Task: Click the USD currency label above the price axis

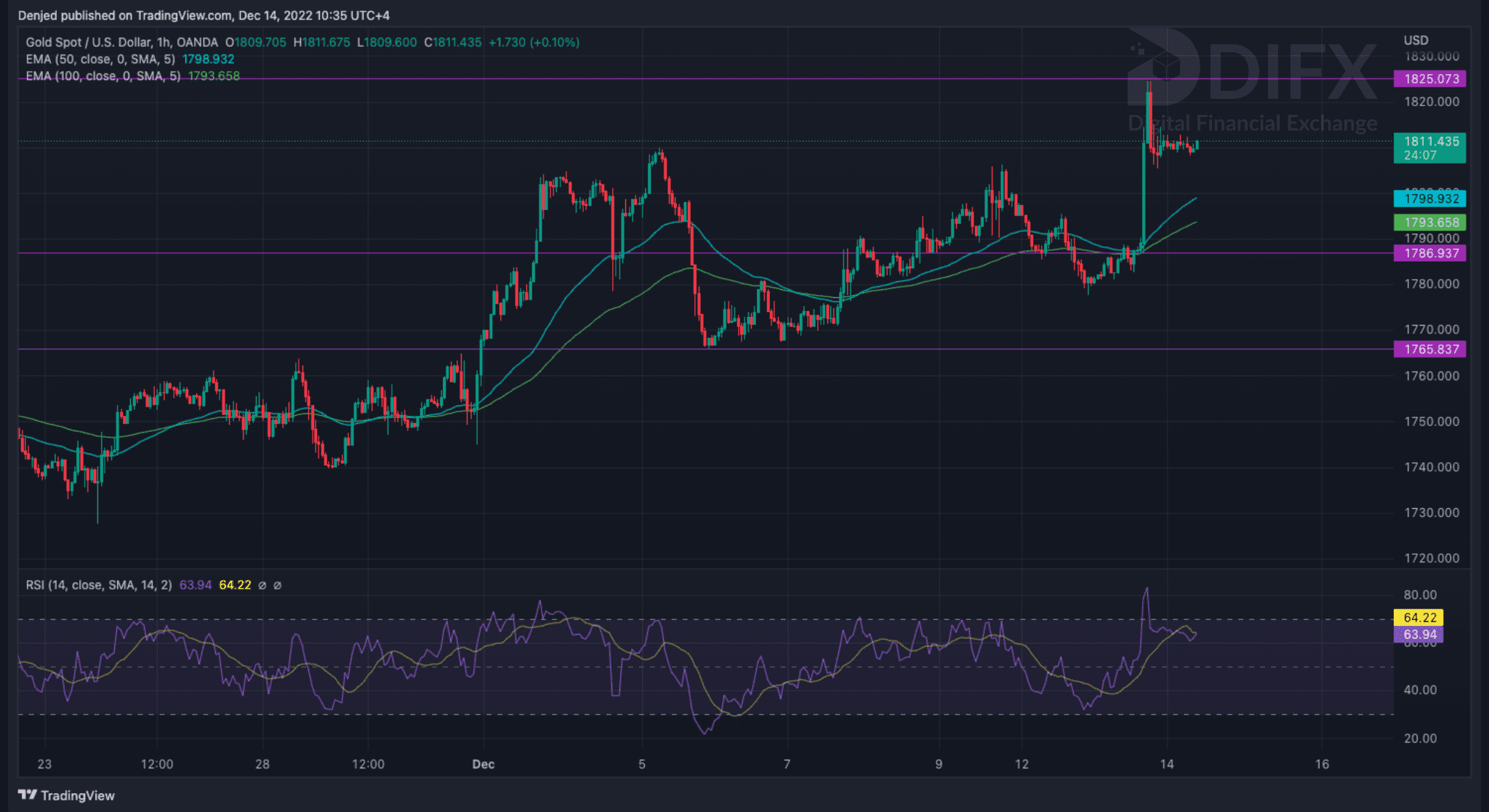Action: click(x=1416, y=40)
